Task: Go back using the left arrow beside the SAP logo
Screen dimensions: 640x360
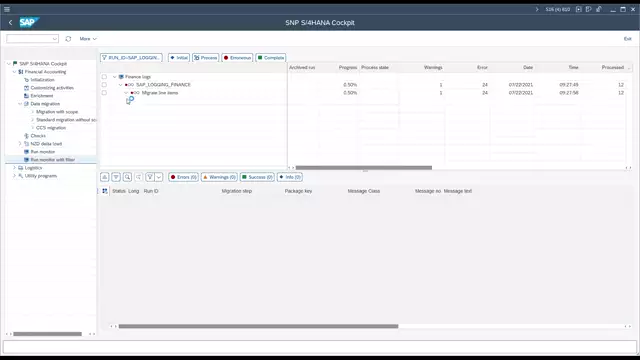Action: pos(11,22)
